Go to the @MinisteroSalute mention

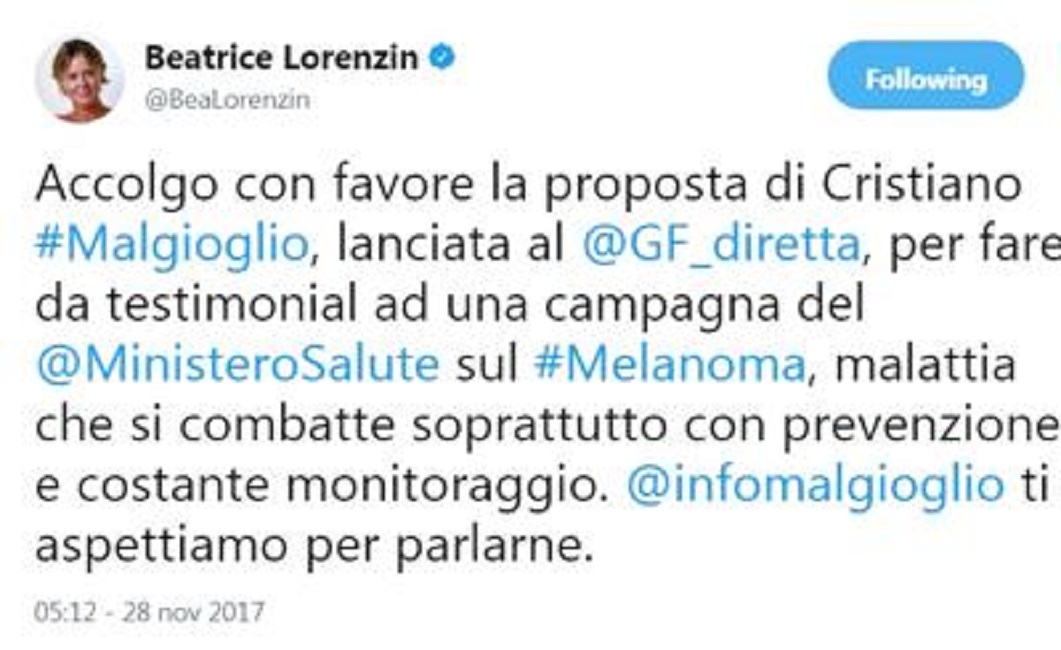coord(238,365)
